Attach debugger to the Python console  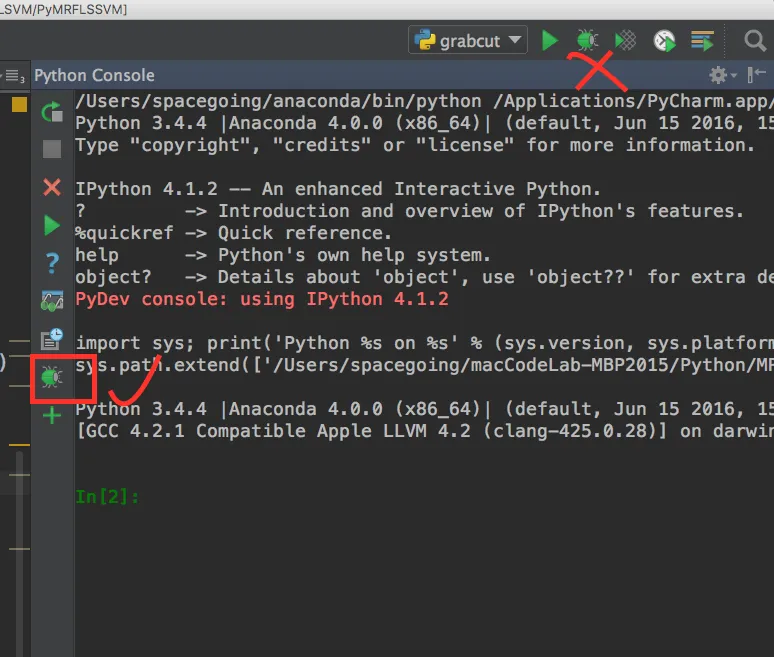pyautogui.click(x=52, y=378)
